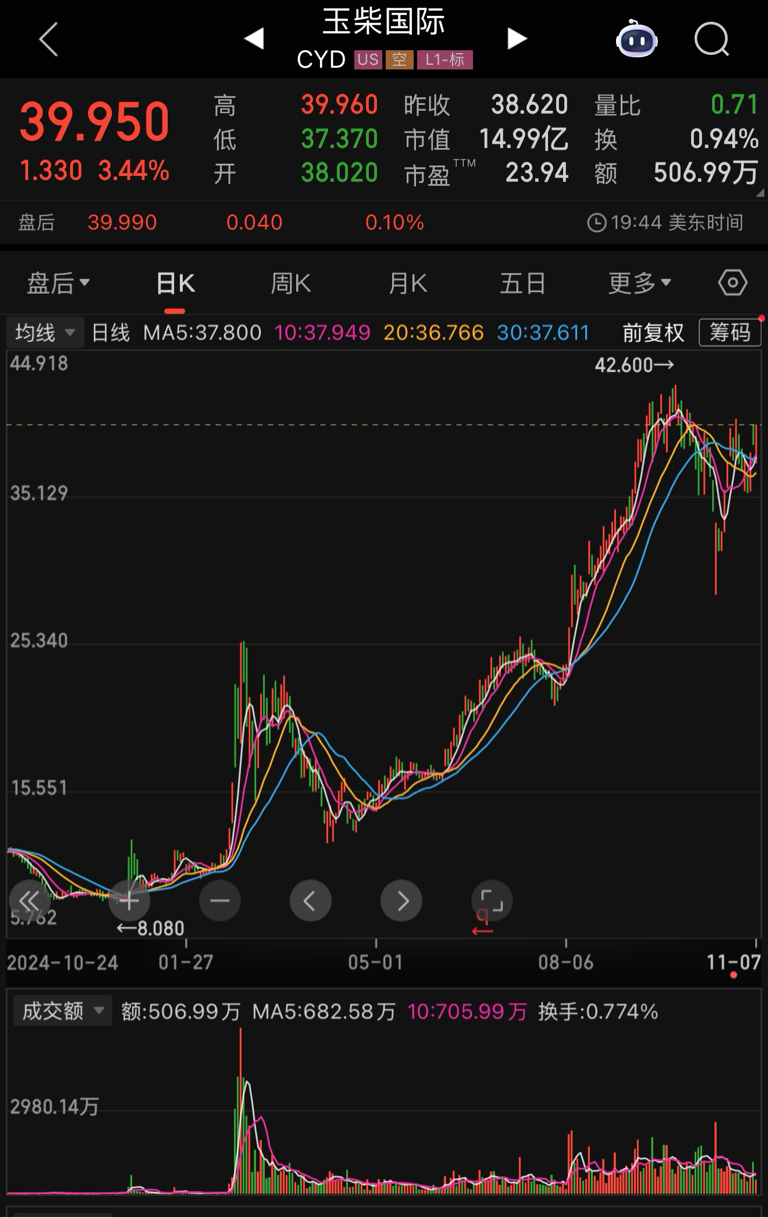768x1218 pixels.
Task: Jump chart to earliest with double-left arrows
Action: [28, 901]
